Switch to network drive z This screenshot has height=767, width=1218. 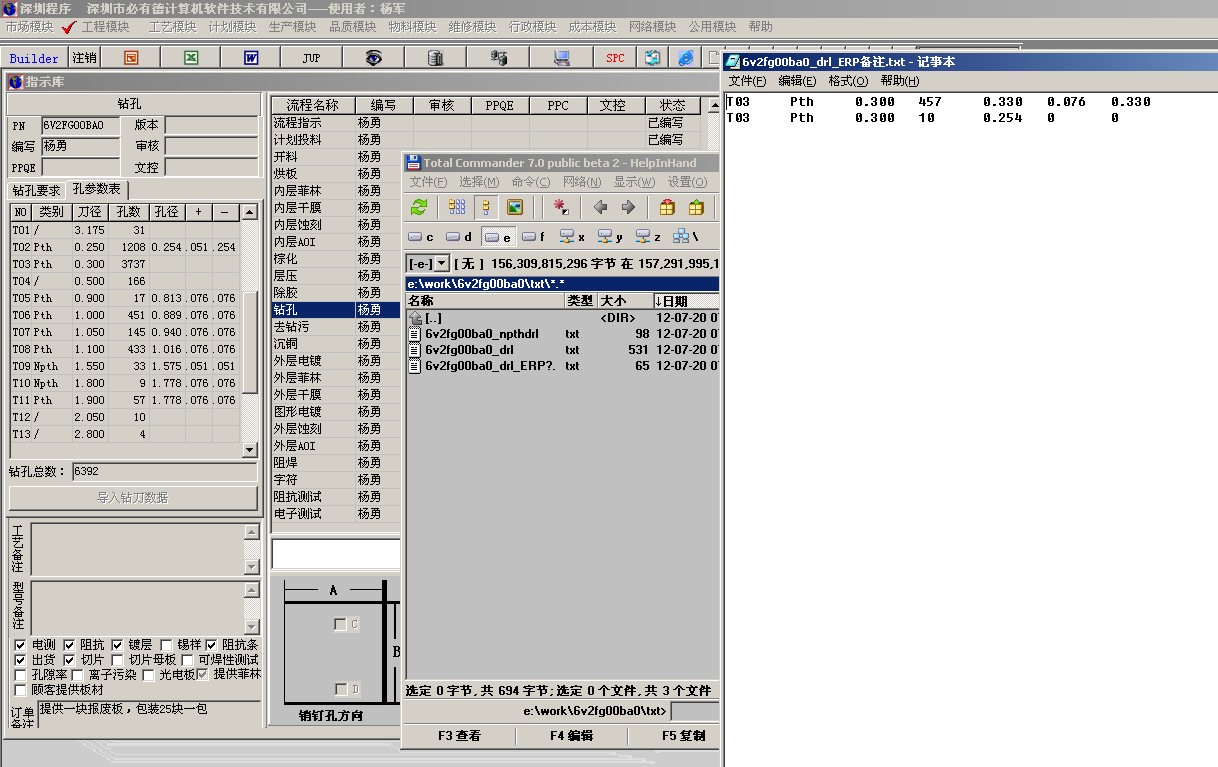(x=648, y=237)
